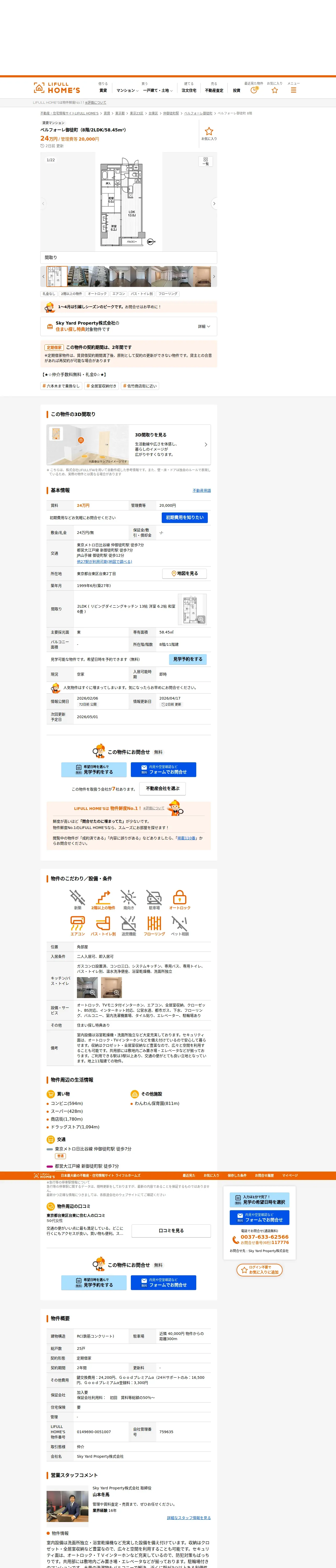
Task: Click the エアコン air conditioner feature icon
Action: (77, 926)
